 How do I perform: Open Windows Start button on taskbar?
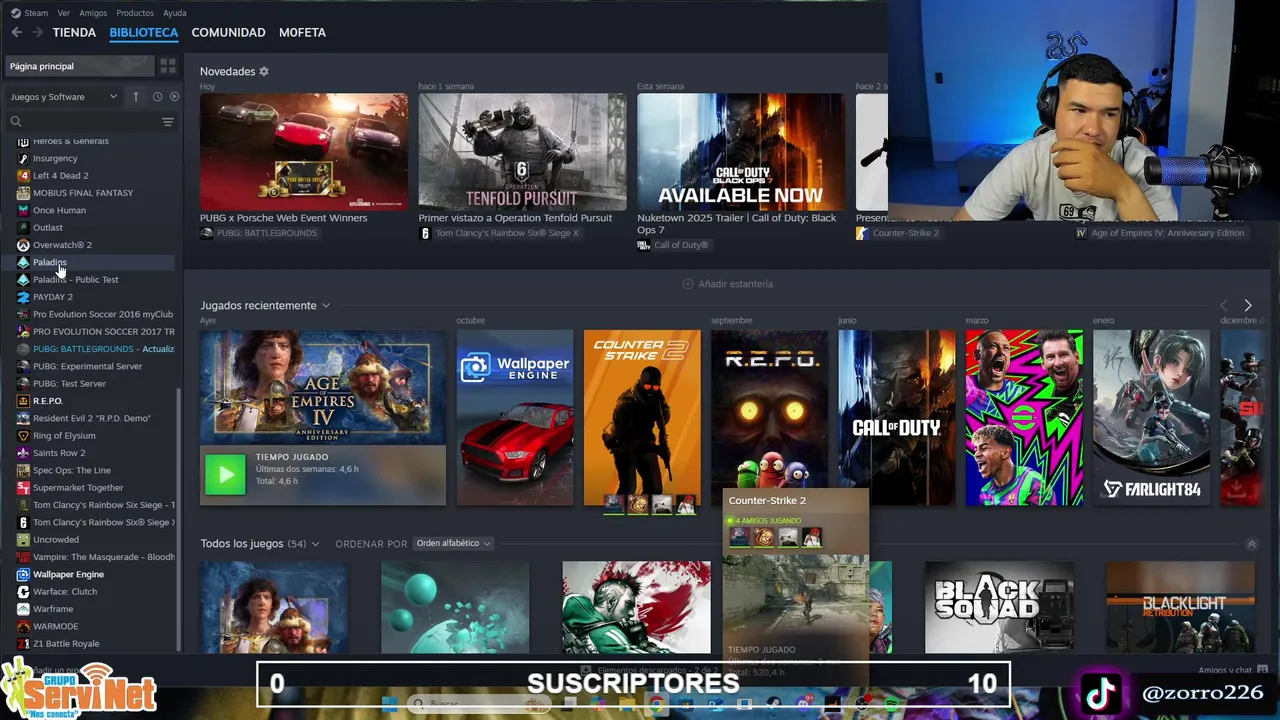[390, 704]
